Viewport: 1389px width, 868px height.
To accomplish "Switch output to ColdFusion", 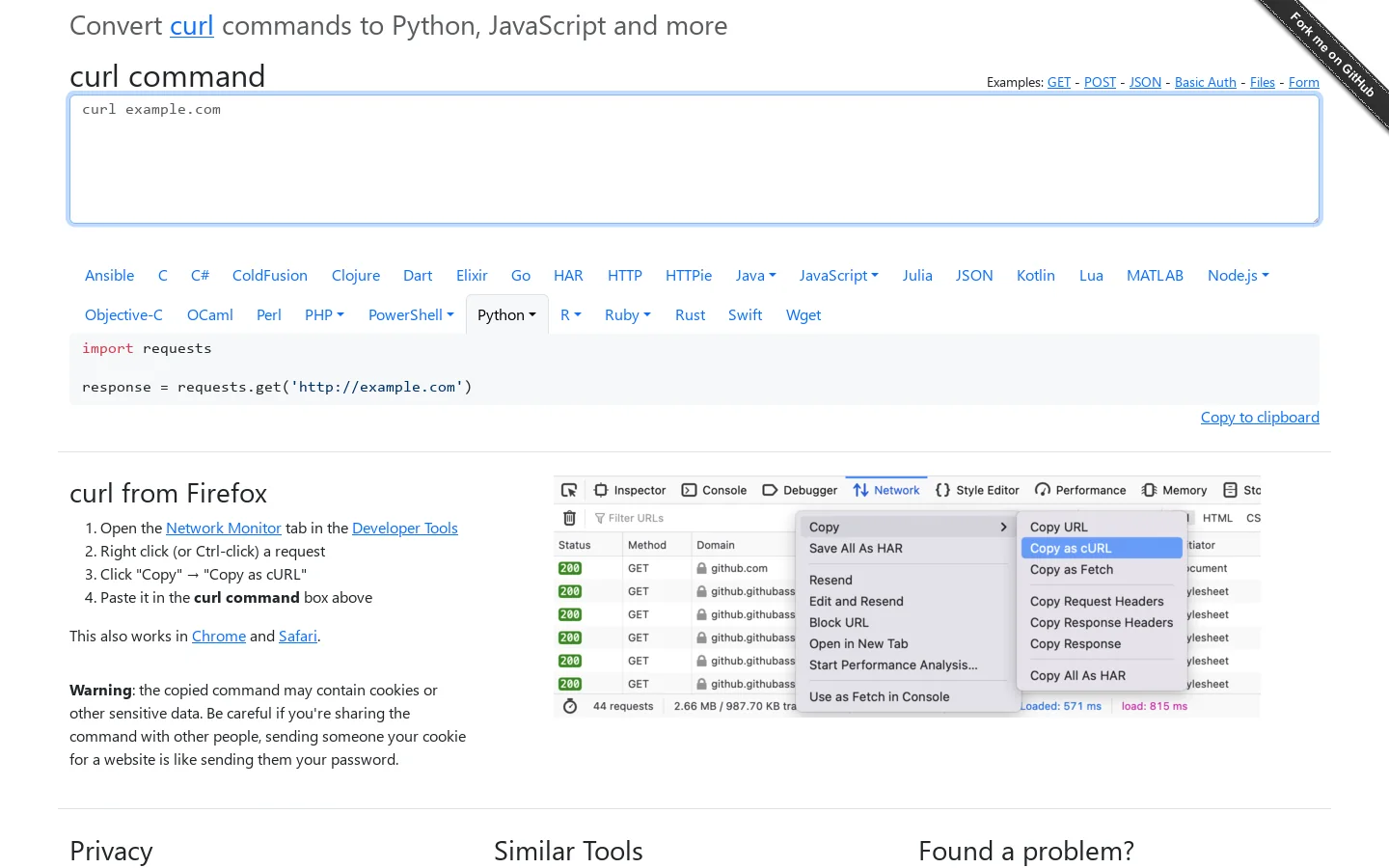I will tap(270, 276).
